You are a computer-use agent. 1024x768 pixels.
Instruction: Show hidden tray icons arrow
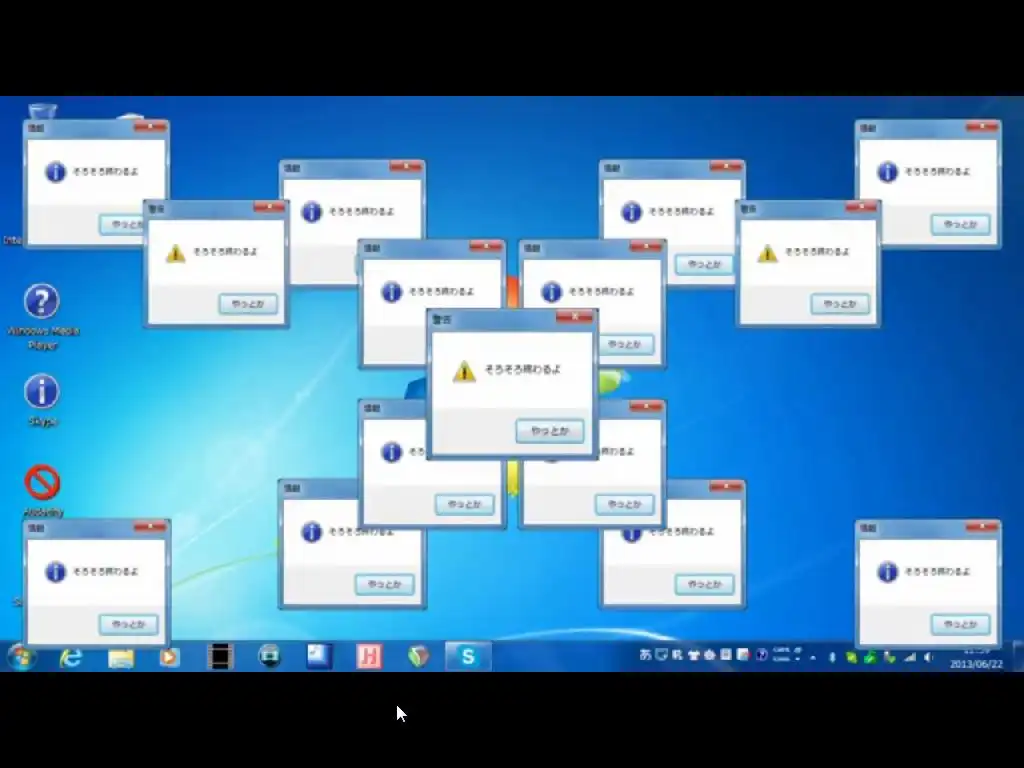tap(813, 658)
